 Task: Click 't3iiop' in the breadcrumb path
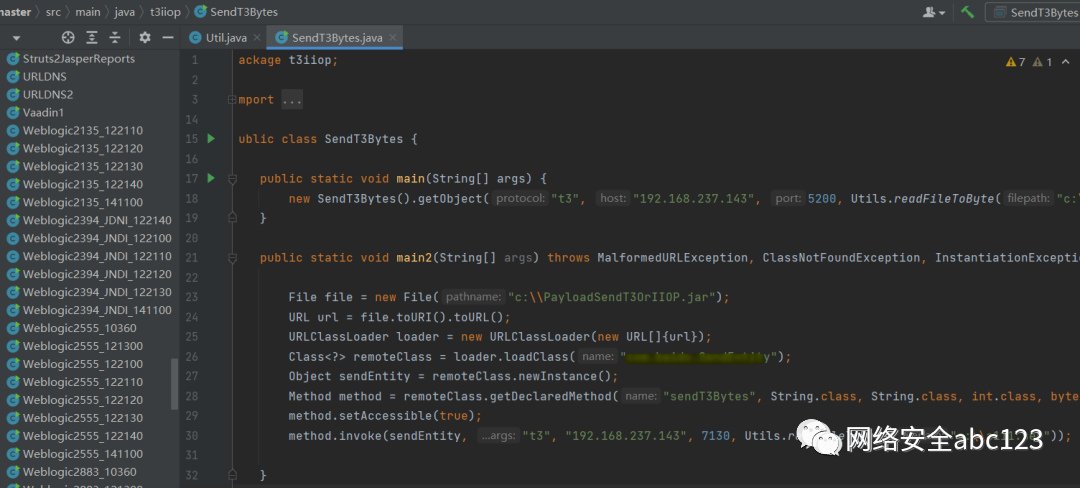point(165,12)
